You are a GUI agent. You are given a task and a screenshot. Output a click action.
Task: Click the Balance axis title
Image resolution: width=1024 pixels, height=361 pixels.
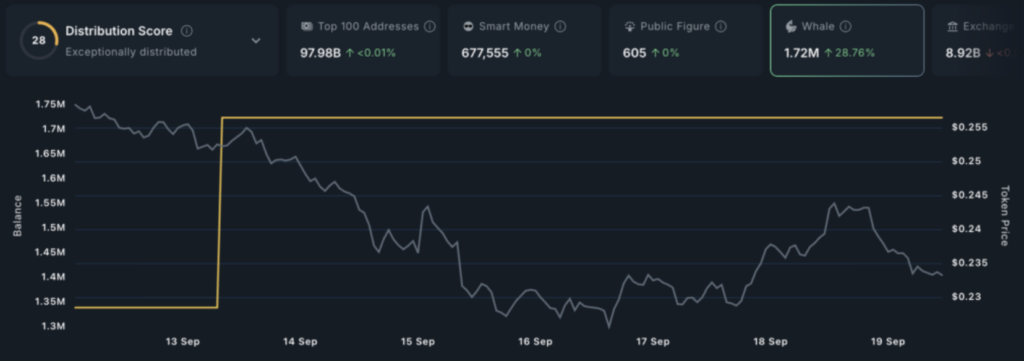tap(18, 216)
